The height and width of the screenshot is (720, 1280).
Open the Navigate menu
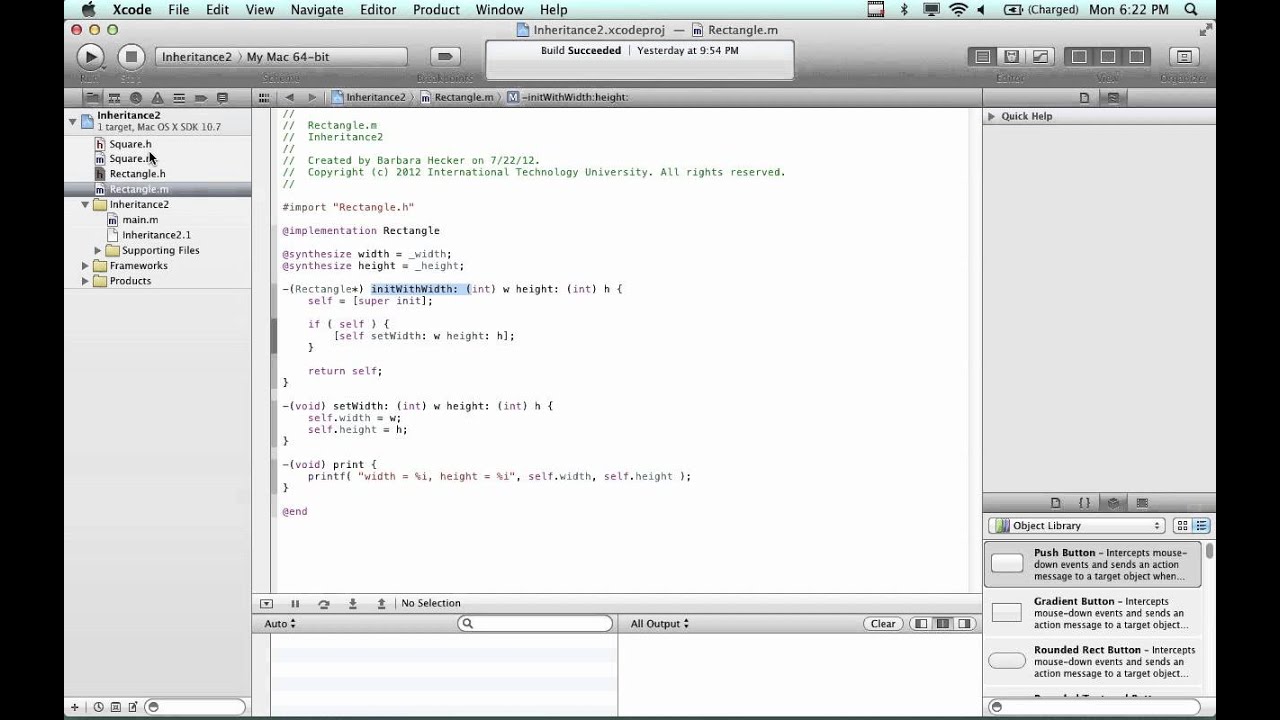tap(316, 10)
